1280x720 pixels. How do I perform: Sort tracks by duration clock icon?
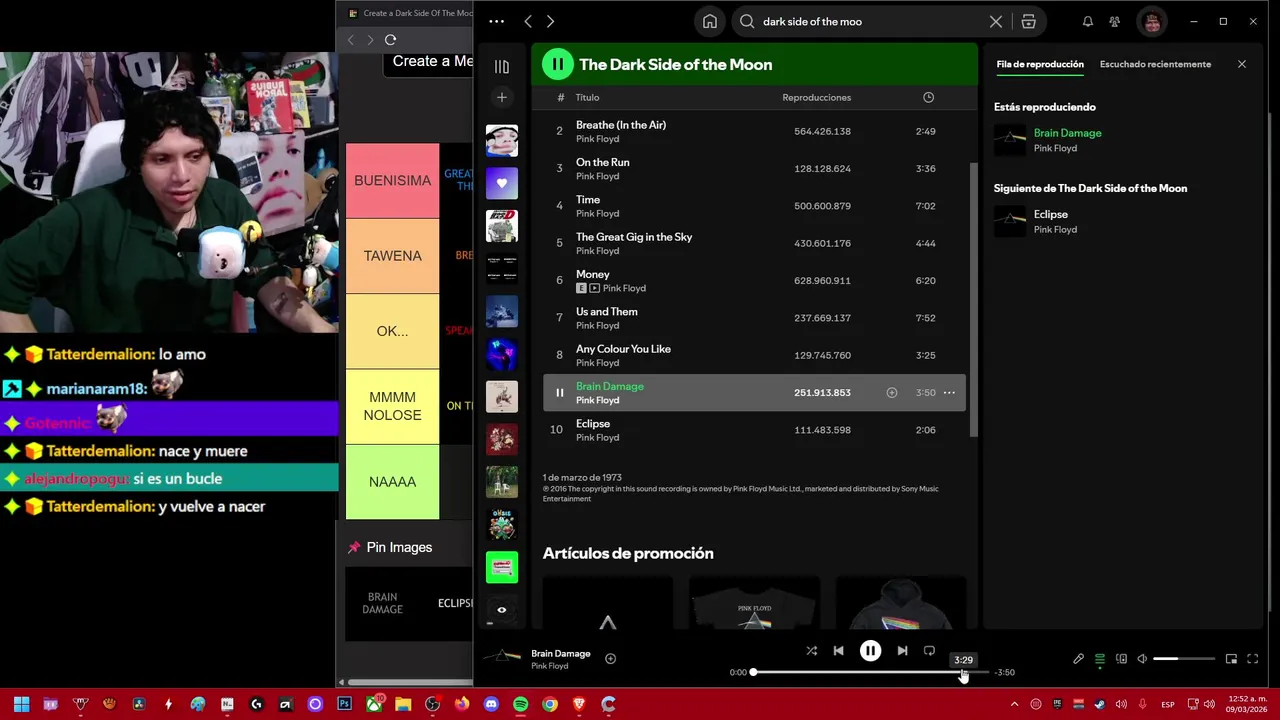928,97
